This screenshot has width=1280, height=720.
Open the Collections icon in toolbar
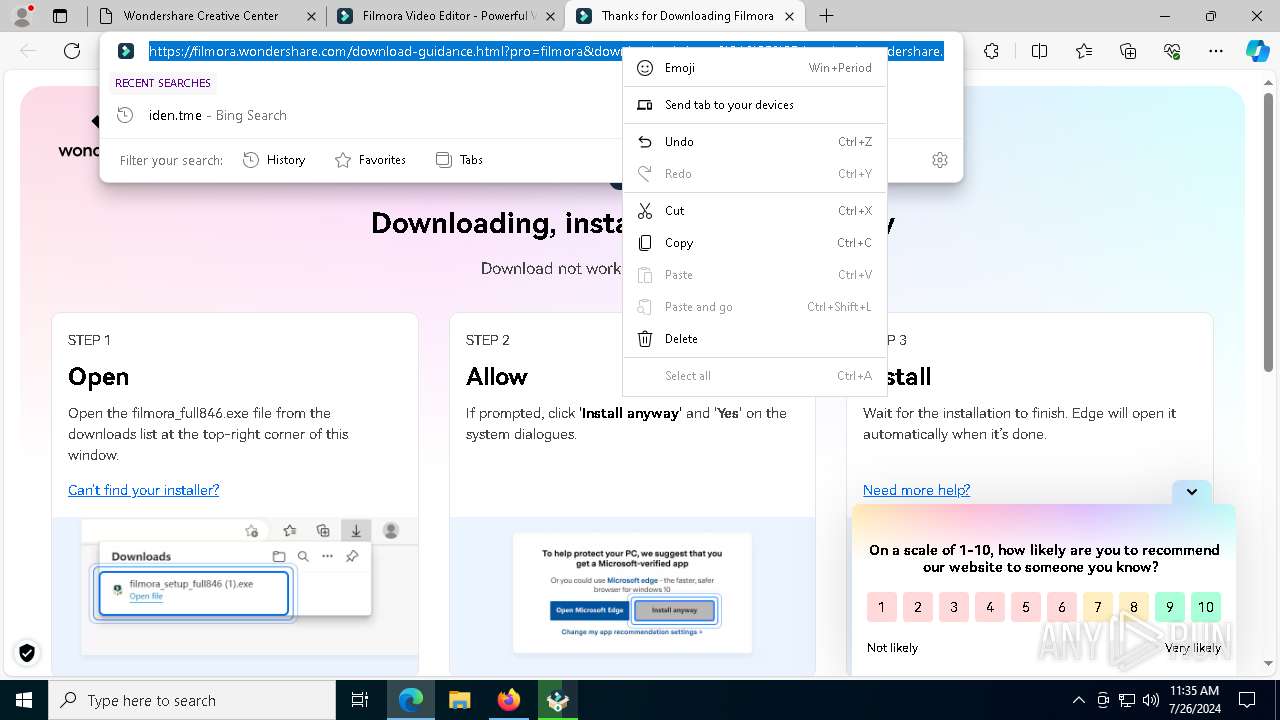tap(1128, 51)
